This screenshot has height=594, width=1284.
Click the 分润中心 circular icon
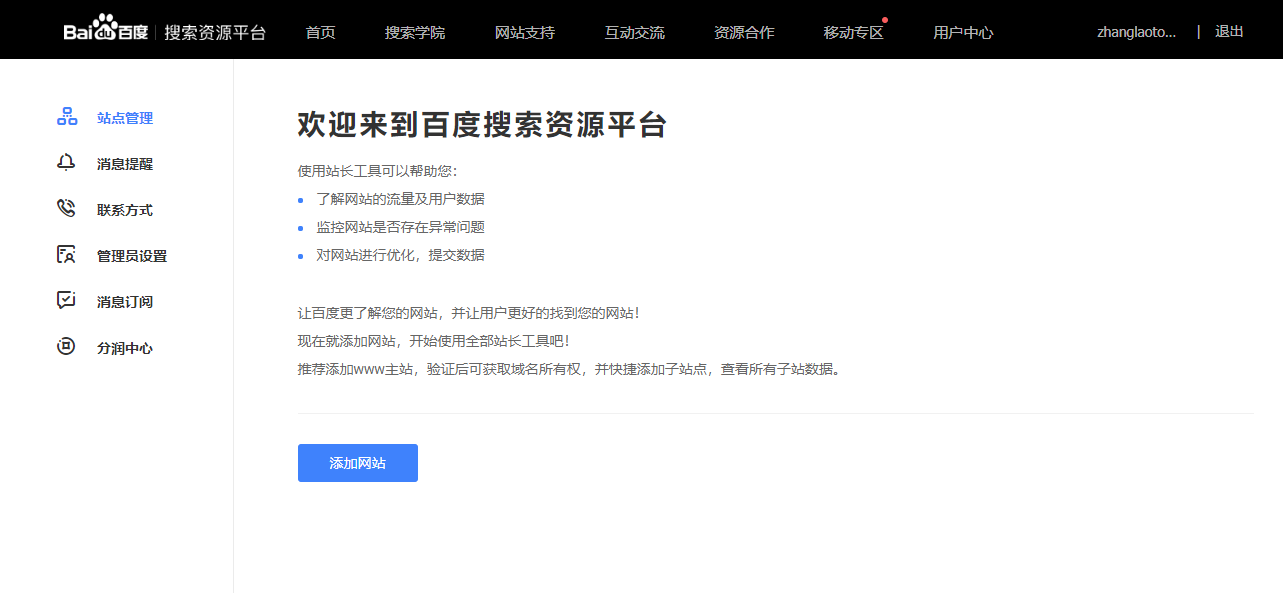(67, 348)
